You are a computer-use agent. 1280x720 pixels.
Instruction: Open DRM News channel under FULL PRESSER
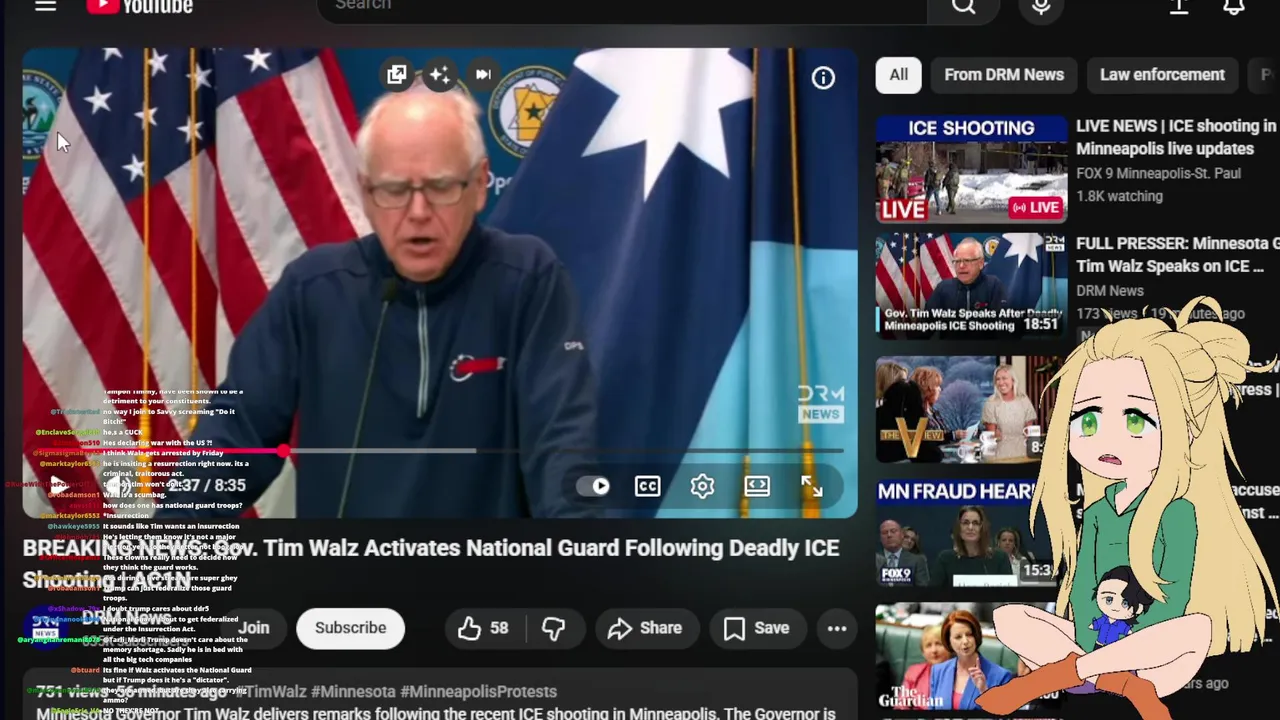coord(1110,291)
